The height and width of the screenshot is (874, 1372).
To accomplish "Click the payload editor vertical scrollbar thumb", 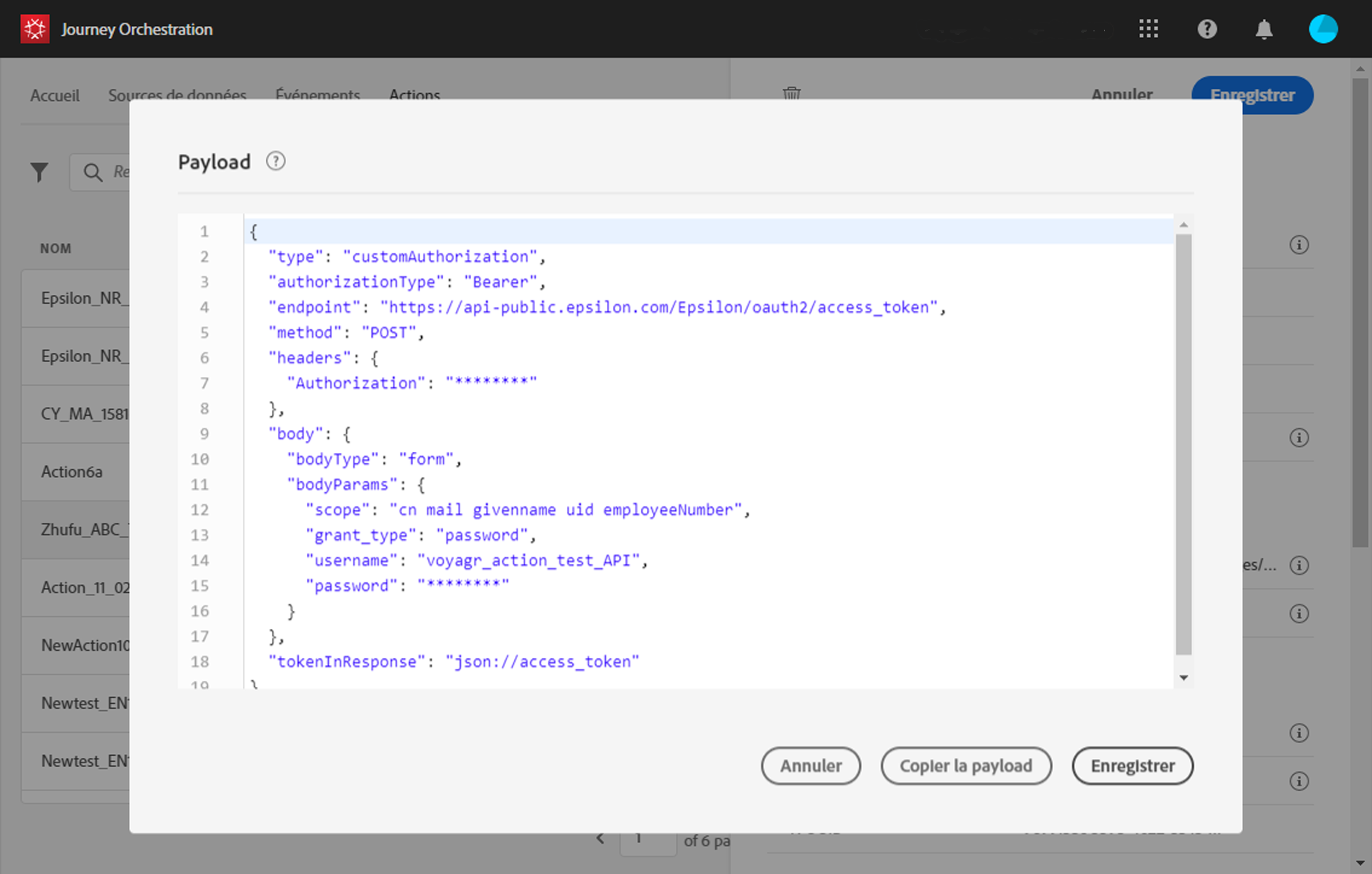I will point(1184,444).
